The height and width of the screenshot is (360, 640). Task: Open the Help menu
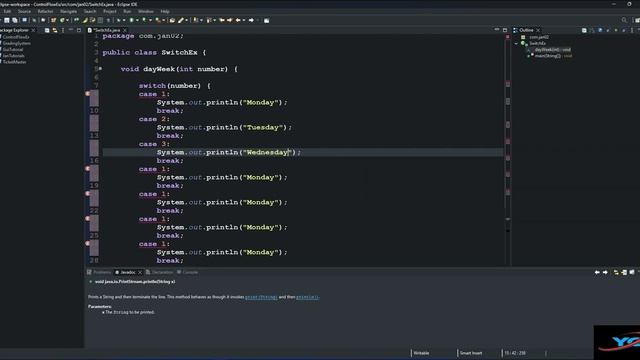point(165,11)
